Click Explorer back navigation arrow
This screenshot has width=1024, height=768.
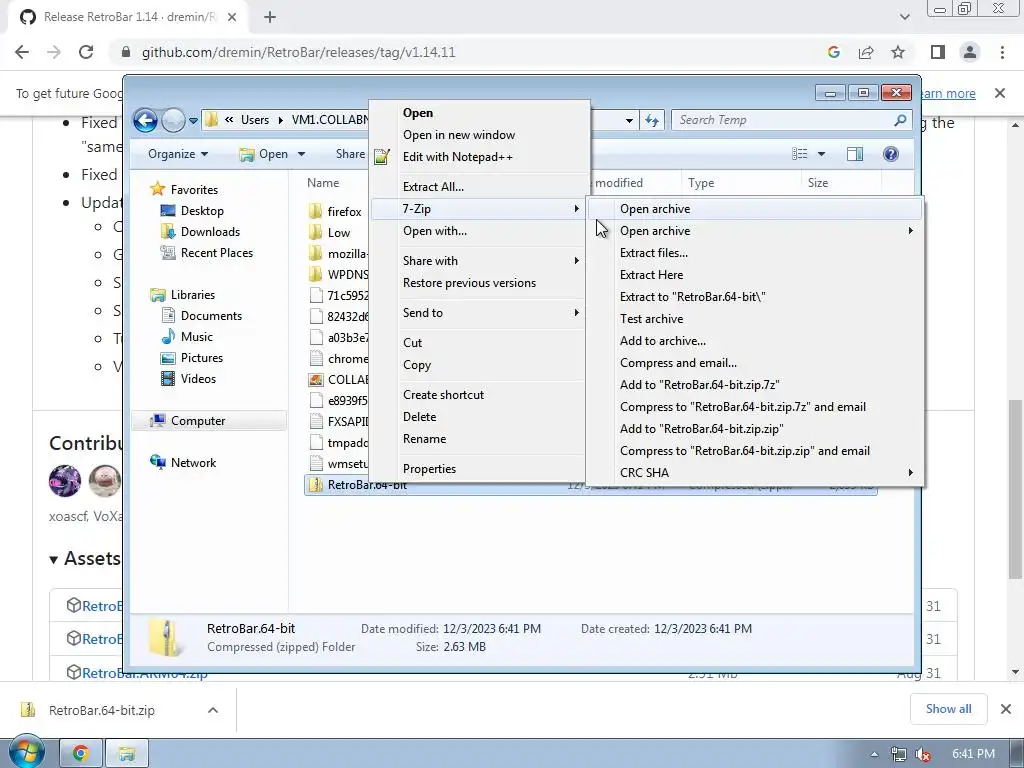(145, 120)
